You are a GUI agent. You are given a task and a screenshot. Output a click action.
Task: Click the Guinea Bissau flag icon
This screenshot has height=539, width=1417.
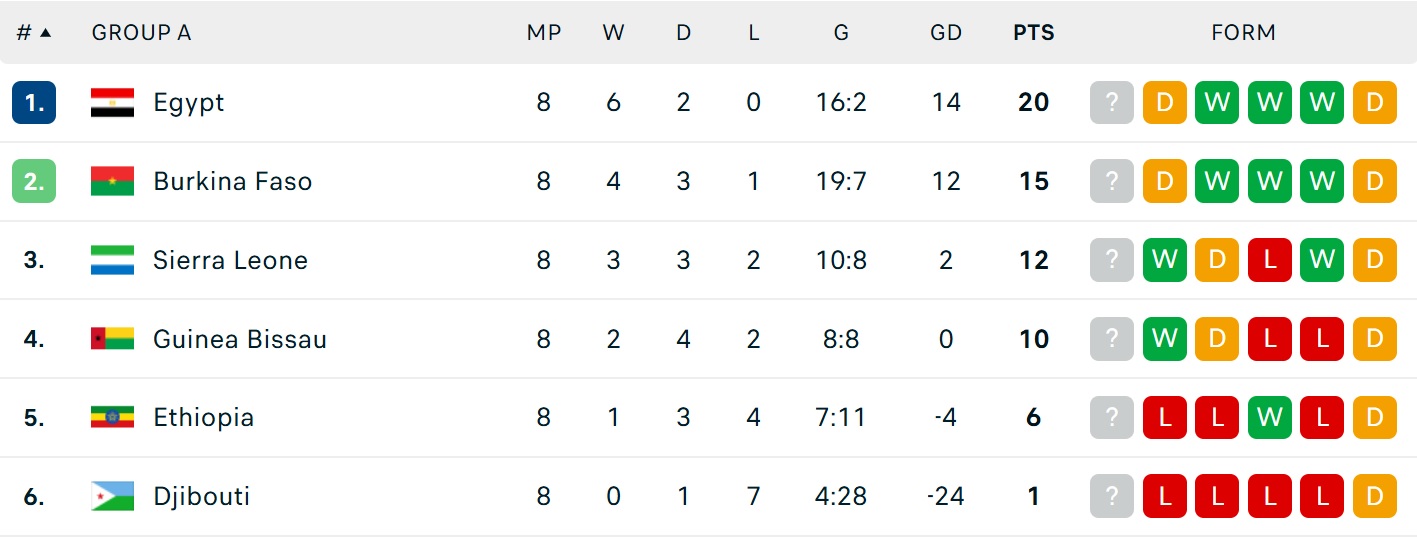(x=112, y=339)
